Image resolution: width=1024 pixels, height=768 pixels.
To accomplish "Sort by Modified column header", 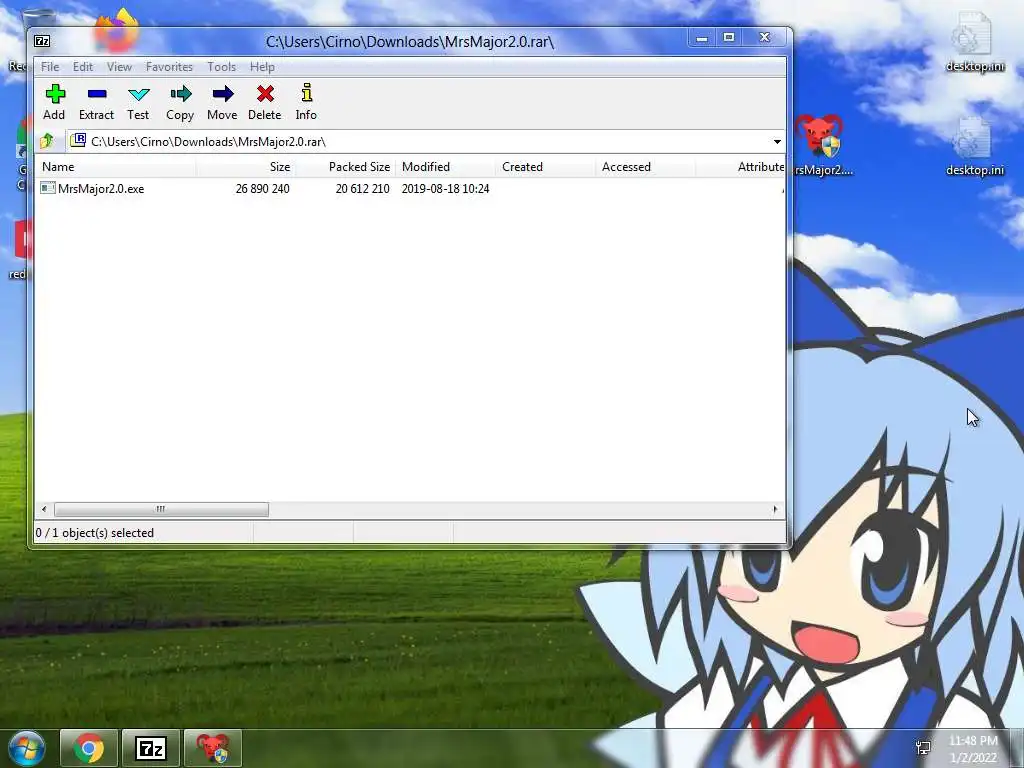I will tap(445, 167).
